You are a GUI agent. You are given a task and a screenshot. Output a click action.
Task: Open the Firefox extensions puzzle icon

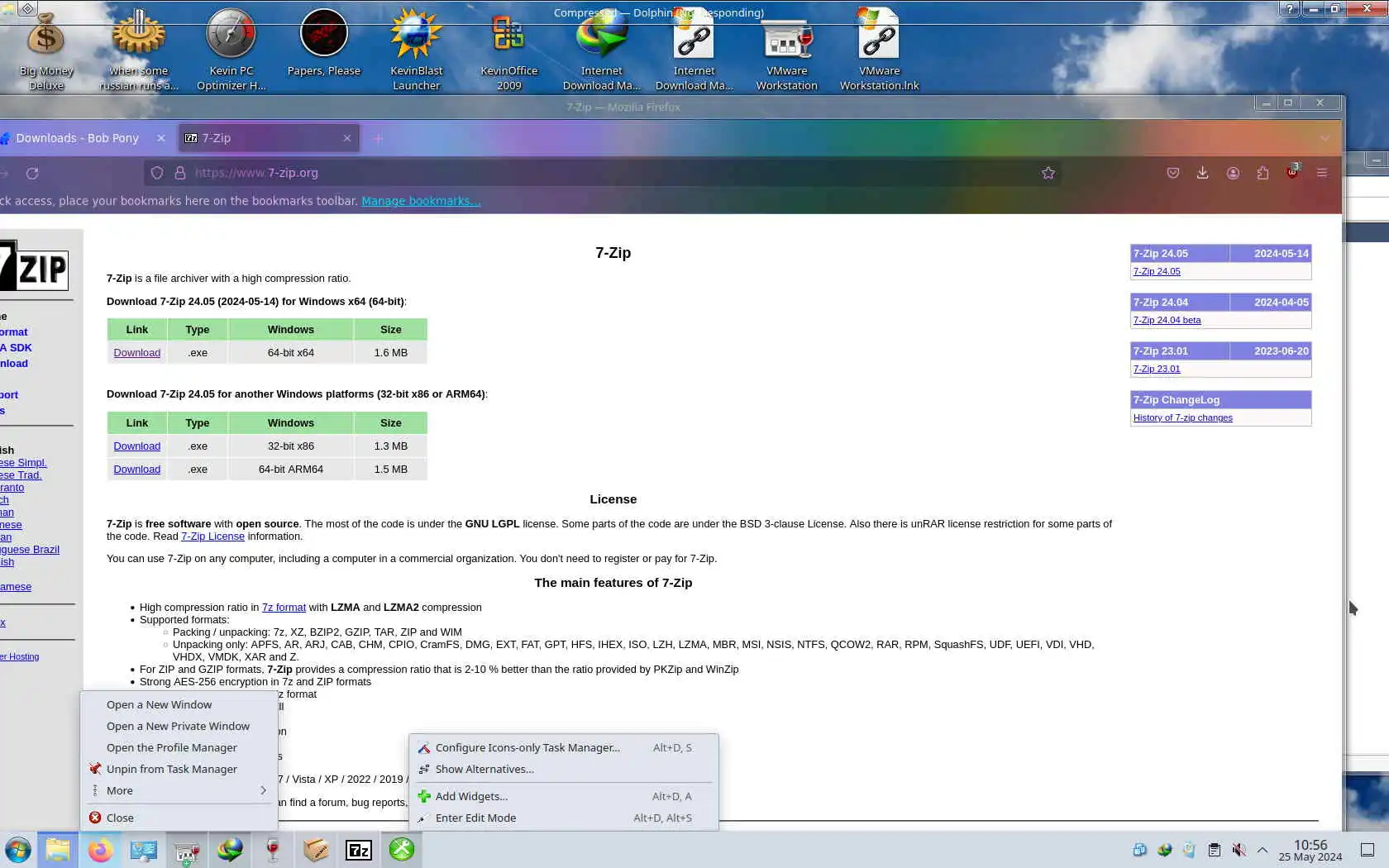coord(1263,173)
